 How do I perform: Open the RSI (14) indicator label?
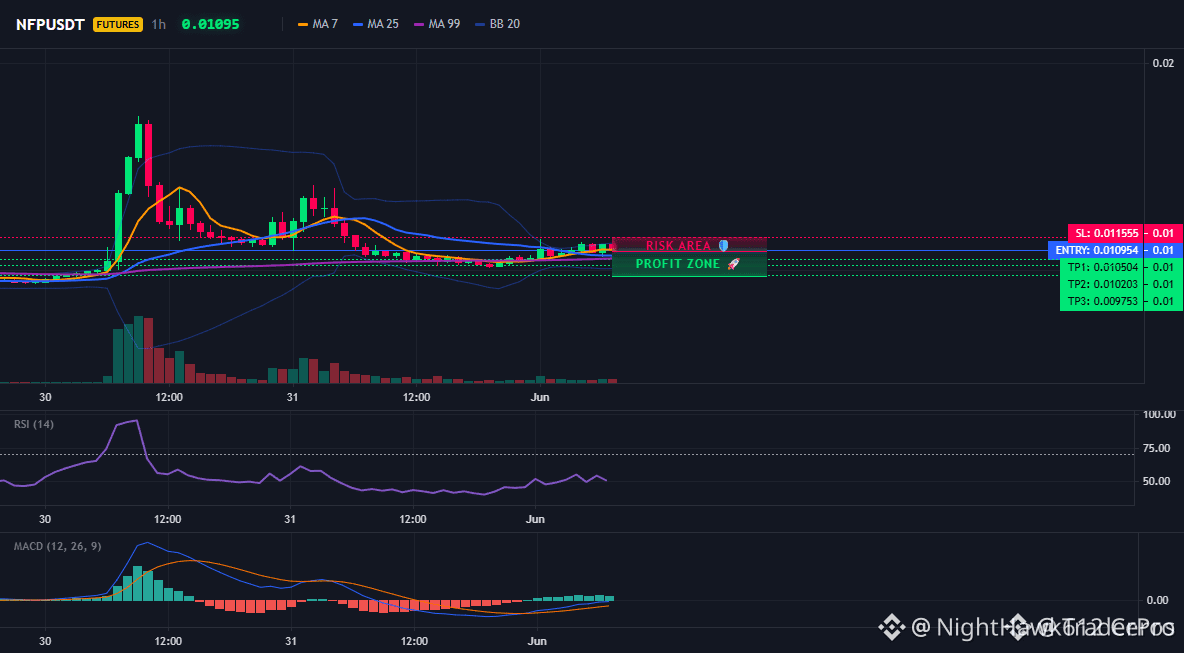click(x=34, y=424)
